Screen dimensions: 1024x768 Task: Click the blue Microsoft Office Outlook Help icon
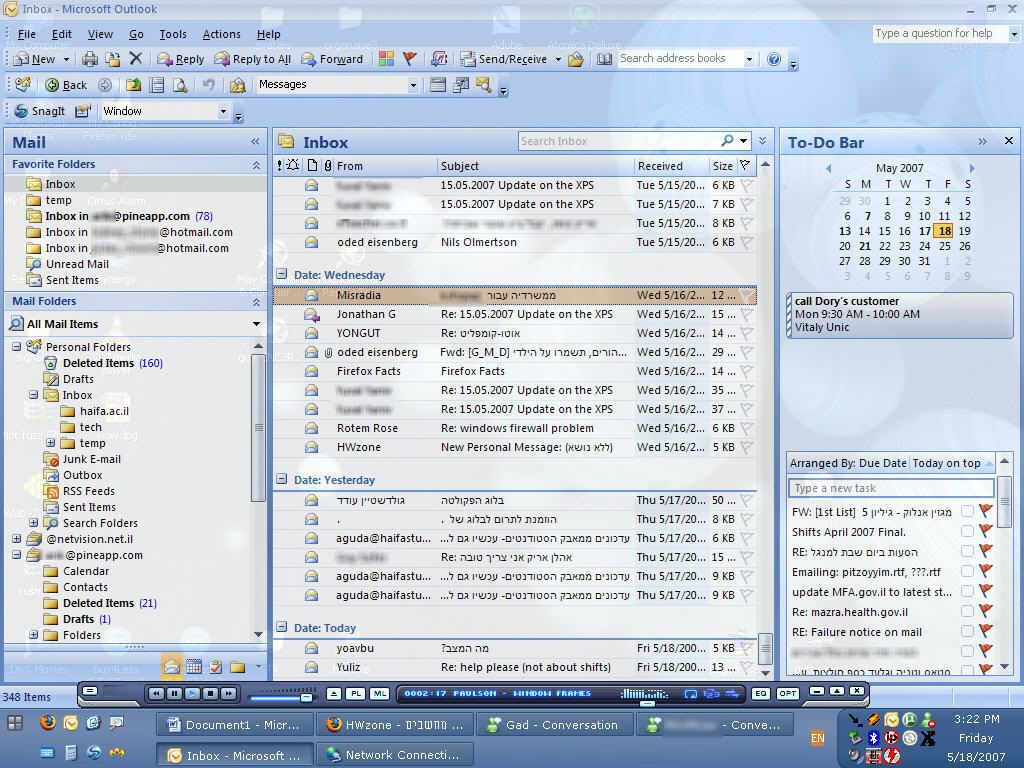(774, 59)
